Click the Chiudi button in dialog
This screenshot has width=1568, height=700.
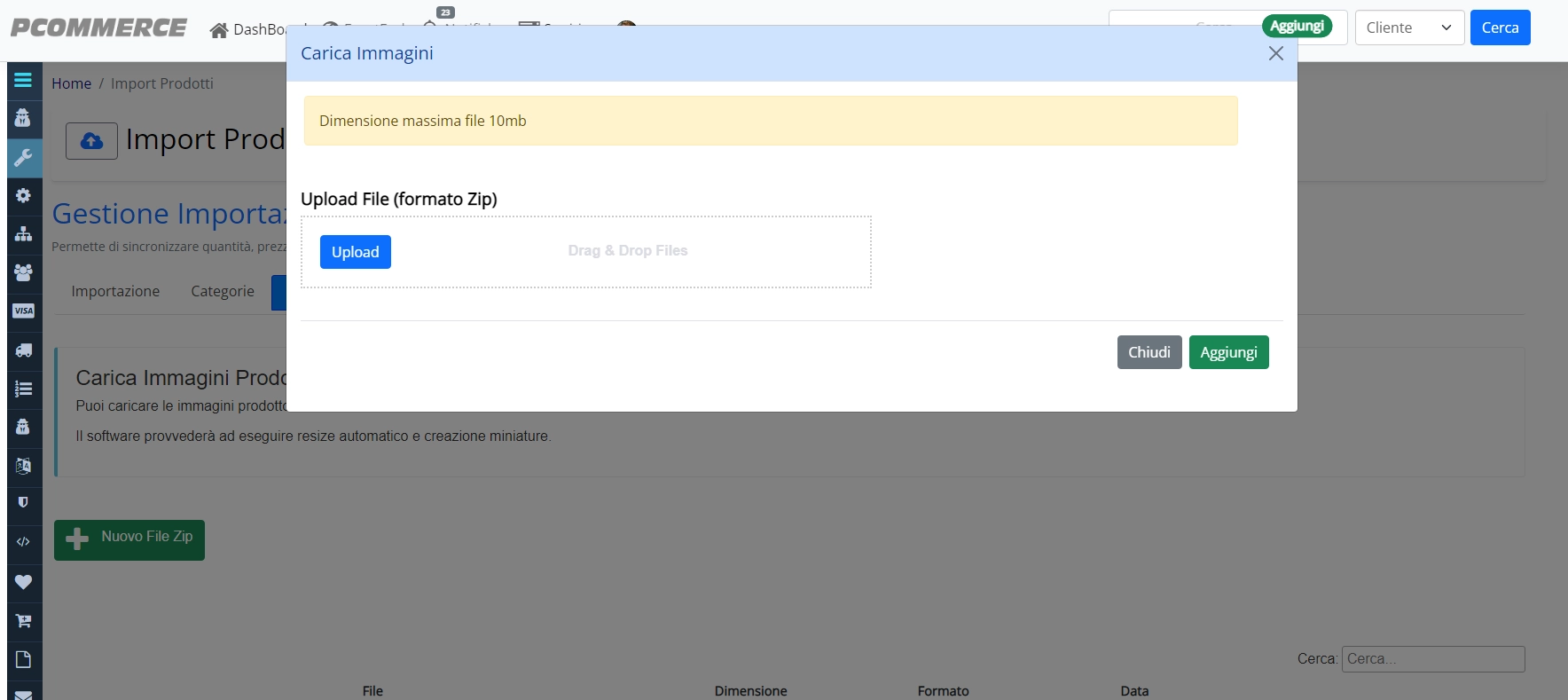click(x=1149, y=352)
